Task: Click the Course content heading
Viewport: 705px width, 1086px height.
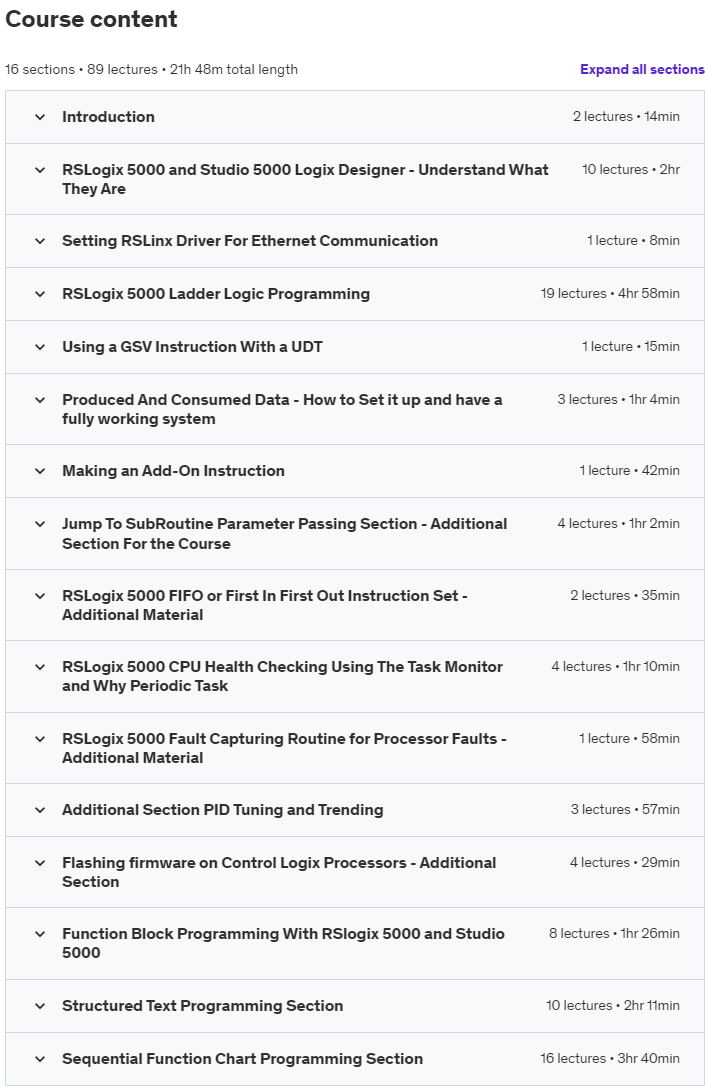Action: coord(92,19)
